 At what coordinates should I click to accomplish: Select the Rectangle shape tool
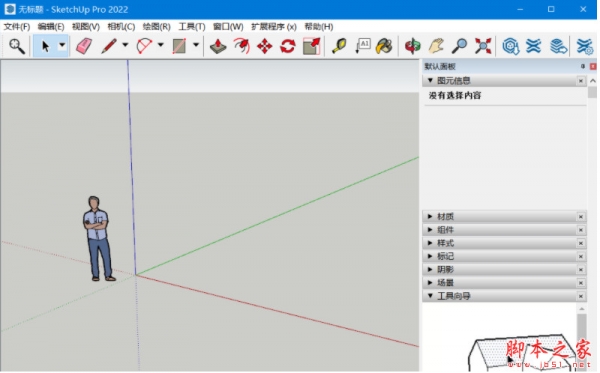[179, 46]
